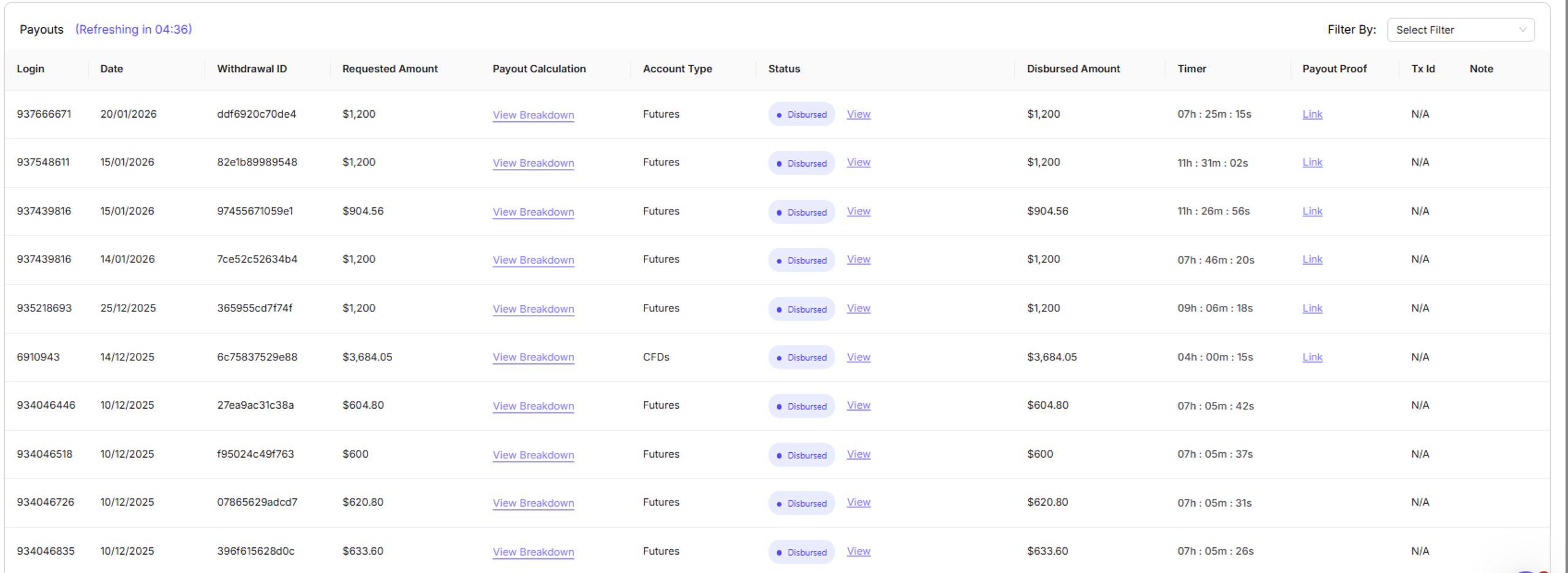View Breakdown for withdrawal 365955cd7f74f
The image size is (1568, 573).
tap(533, 309)
